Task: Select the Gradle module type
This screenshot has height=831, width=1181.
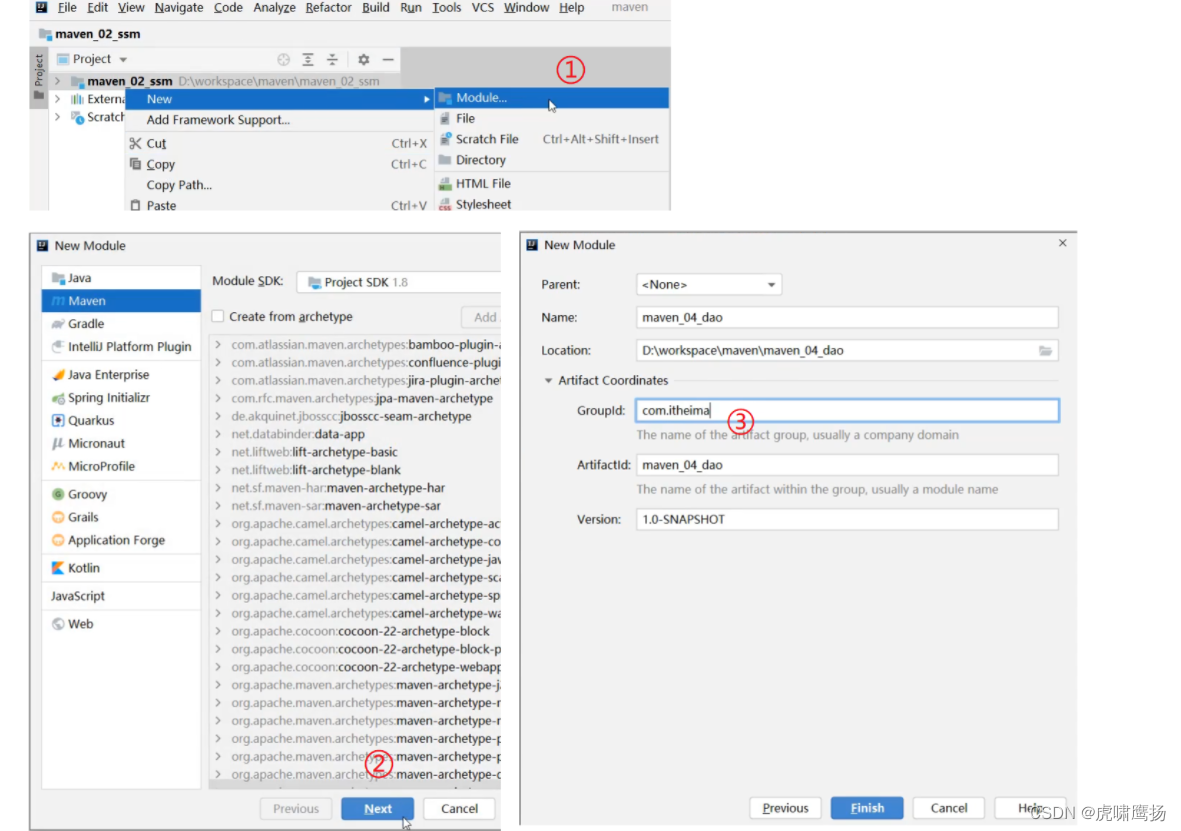Action: pos(121,323)
